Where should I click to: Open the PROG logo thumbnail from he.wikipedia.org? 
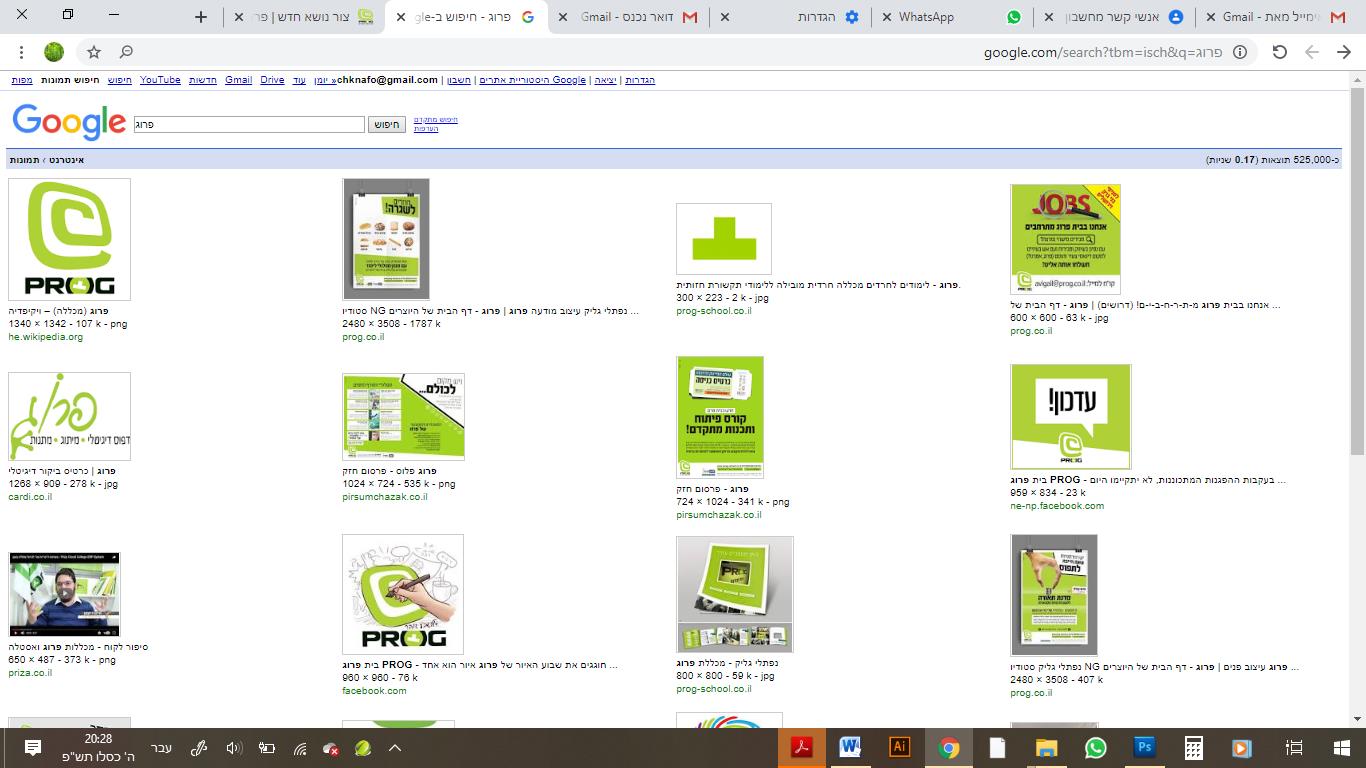(x=69, y=239)
